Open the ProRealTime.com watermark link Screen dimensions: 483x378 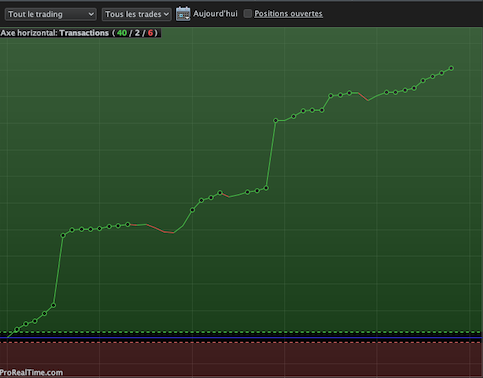click(31, 372)
